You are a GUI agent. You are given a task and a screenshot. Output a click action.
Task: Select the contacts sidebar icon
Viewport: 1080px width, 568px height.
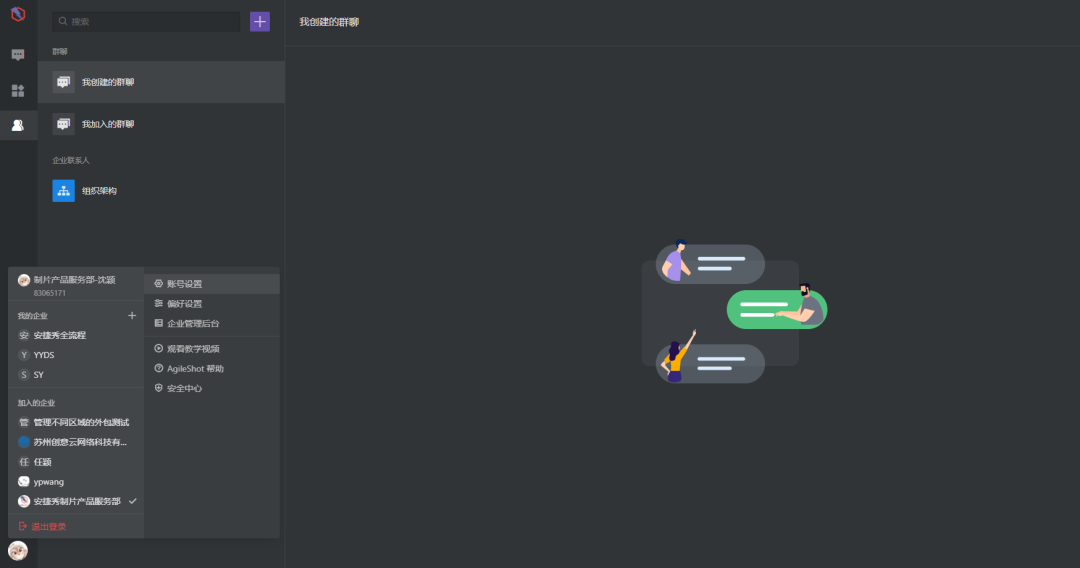tap(18, 125)
